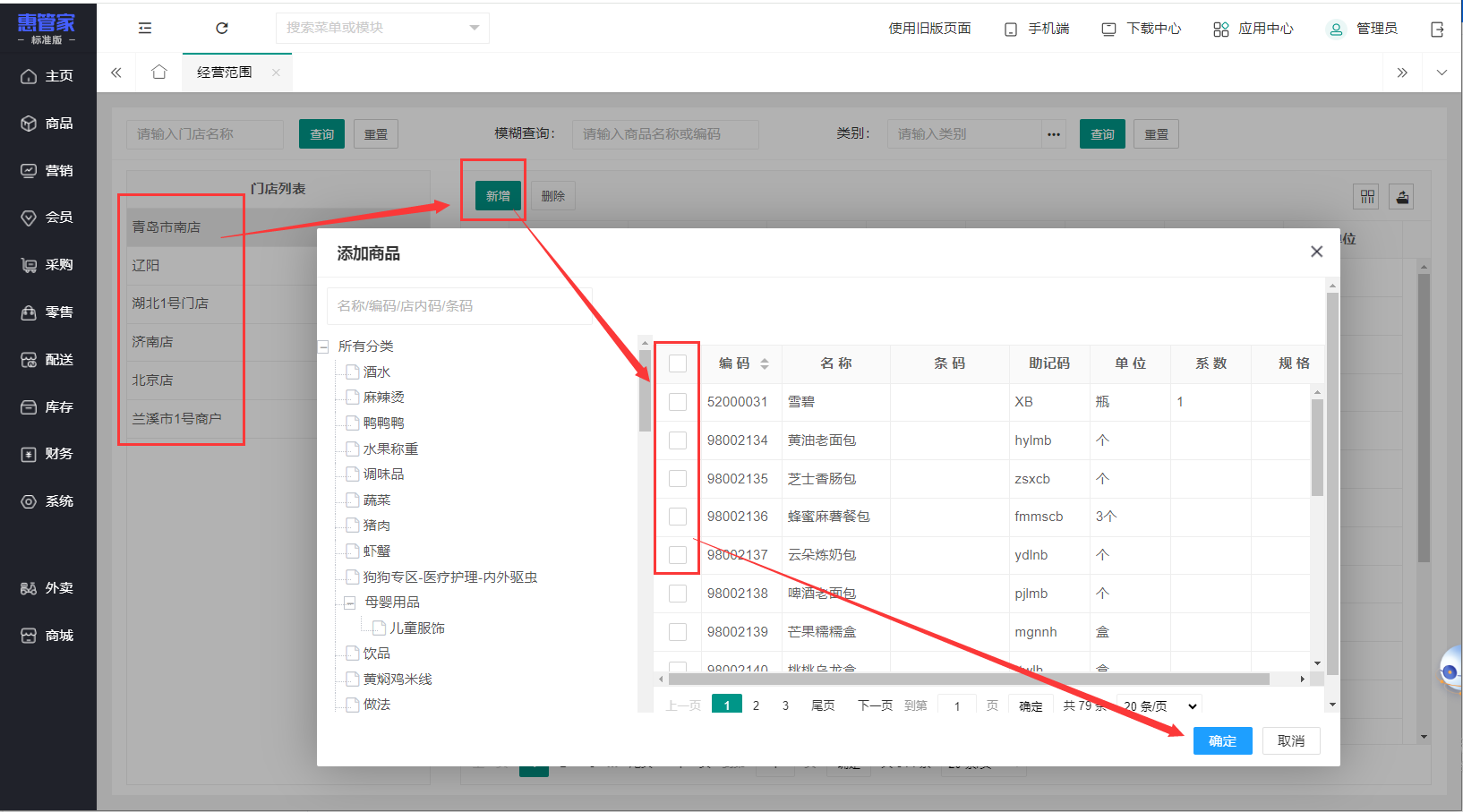Image resolution: width=1463 pixels, height=812 pixels.
Task: Click the 删除 button
Action: coord(553,196)
